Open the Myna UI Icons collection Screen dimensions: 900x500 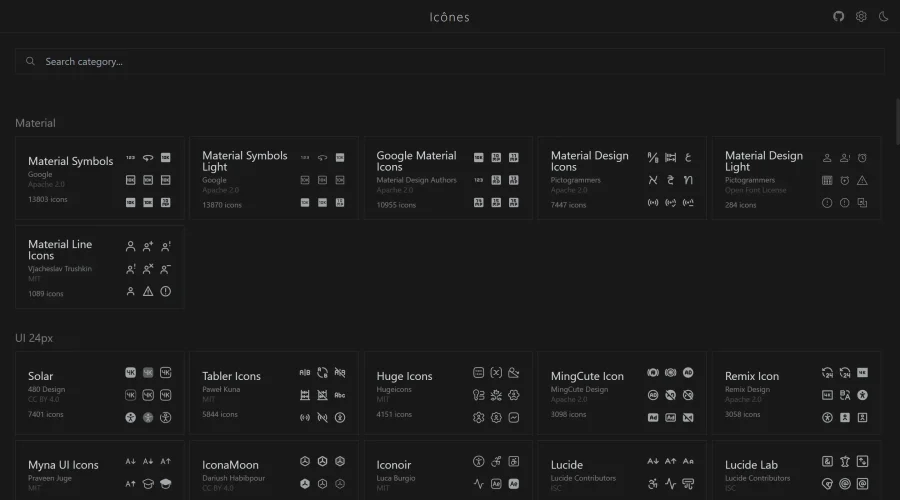point(100,470)
